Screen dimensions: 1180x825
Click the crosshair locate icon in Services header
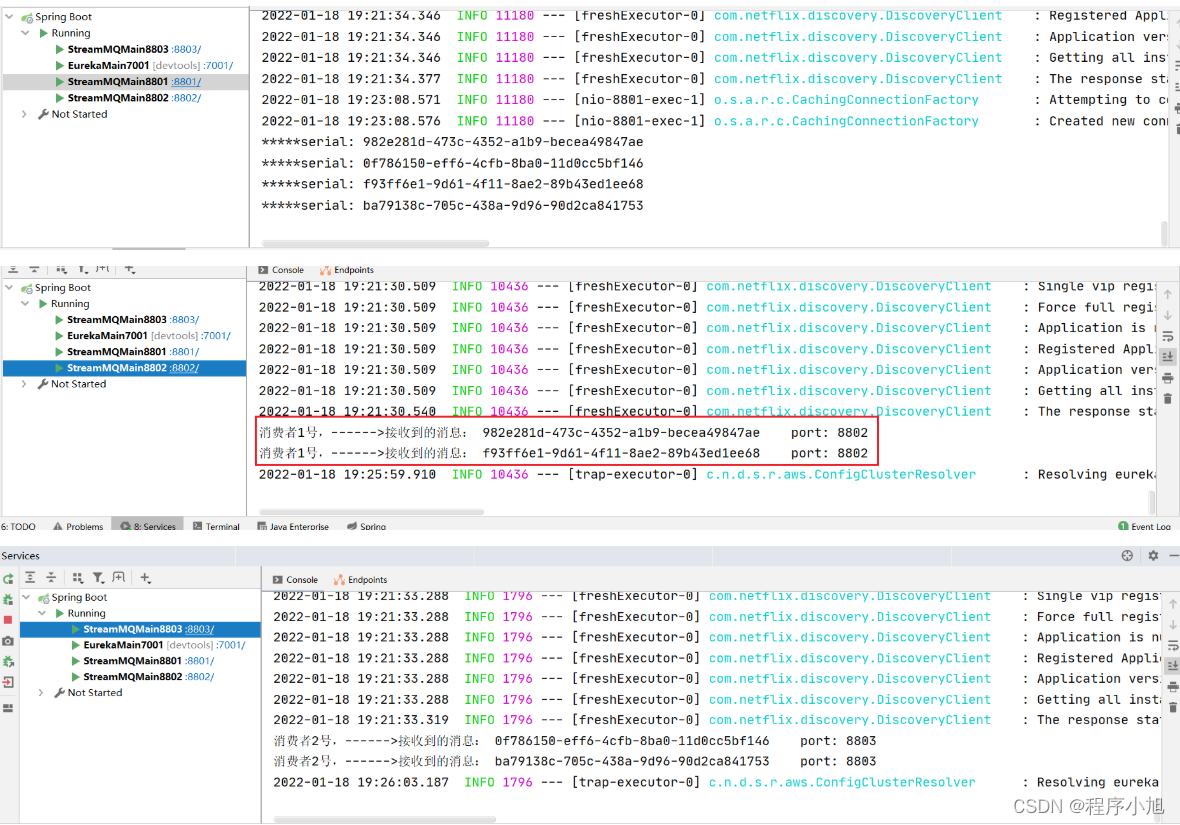pos(1127,556)
